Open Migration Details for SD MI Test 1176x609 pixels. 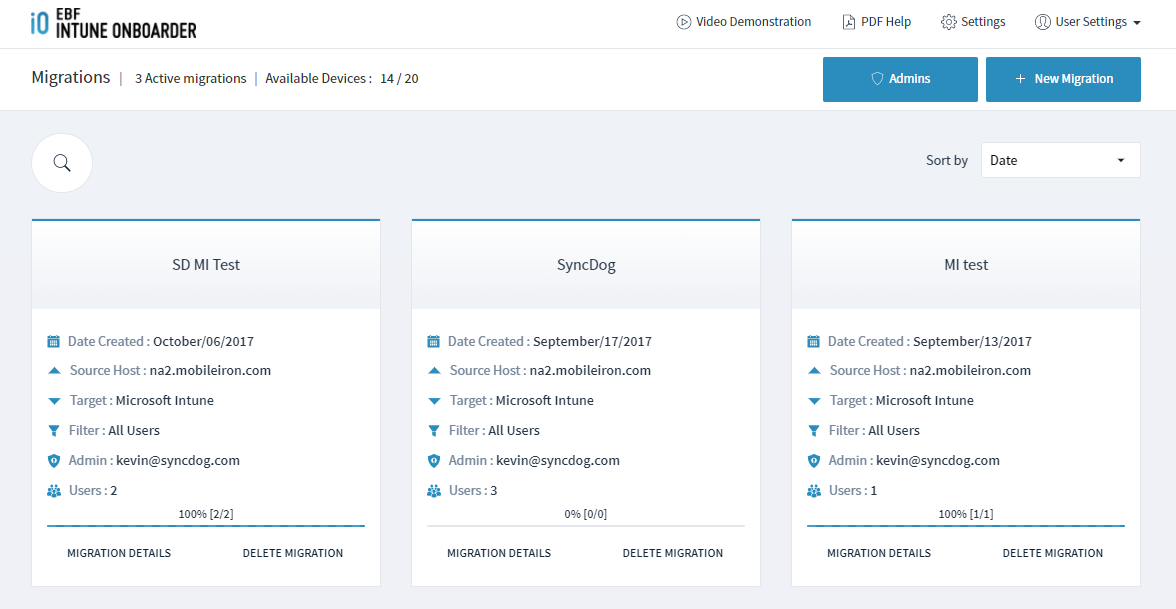point(119,553)
